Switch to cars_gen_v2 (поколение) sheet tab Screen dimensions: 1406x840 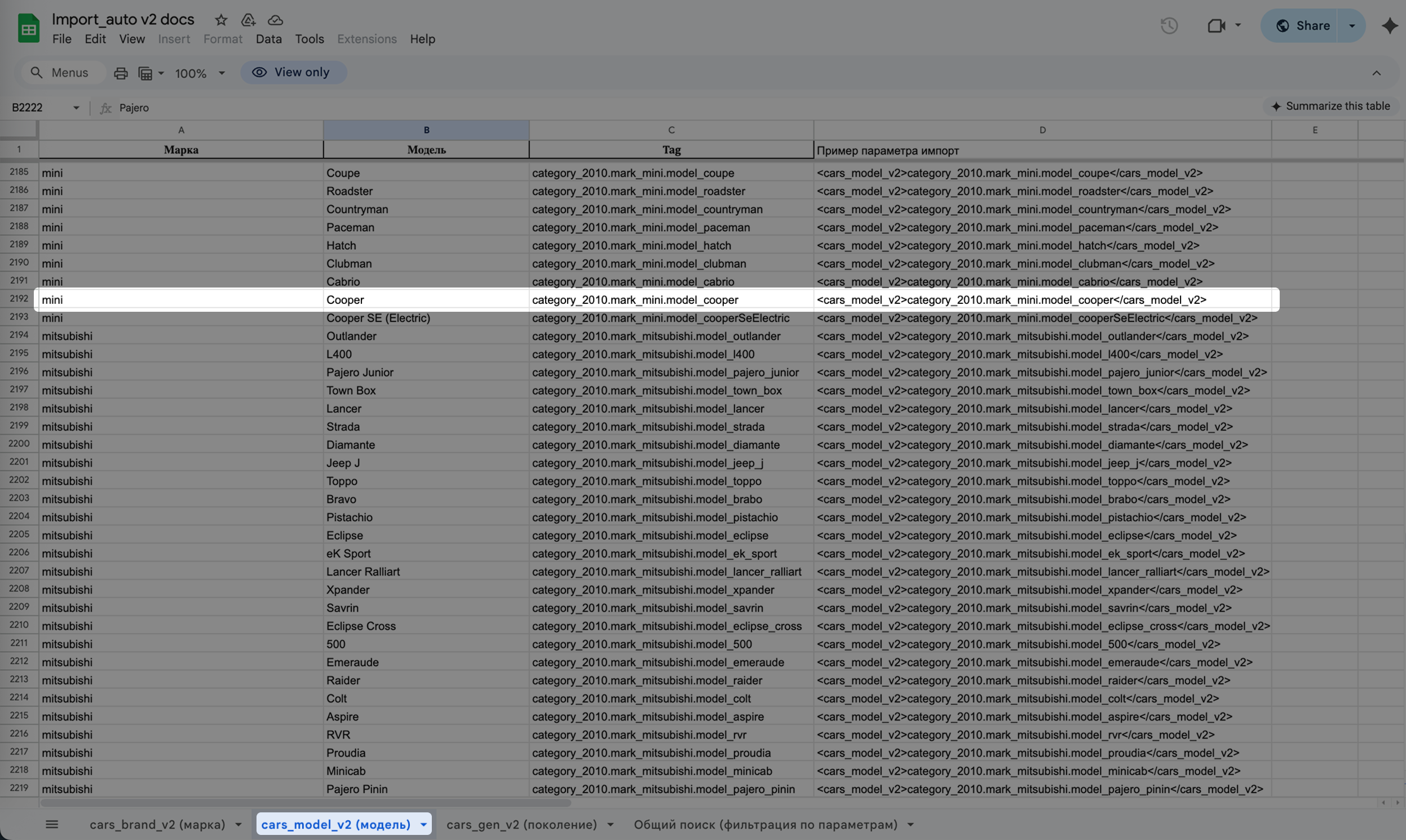521,824
